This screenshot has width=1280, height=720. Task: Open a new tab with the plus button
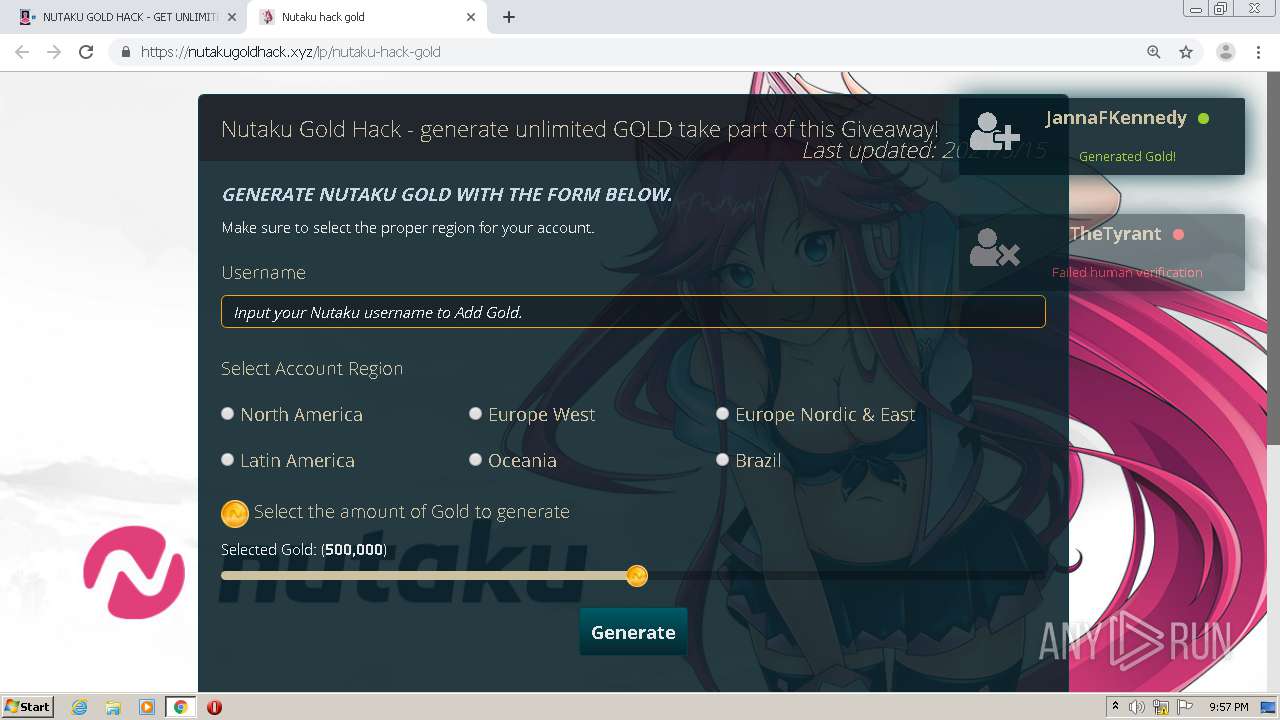coord(508,17)
